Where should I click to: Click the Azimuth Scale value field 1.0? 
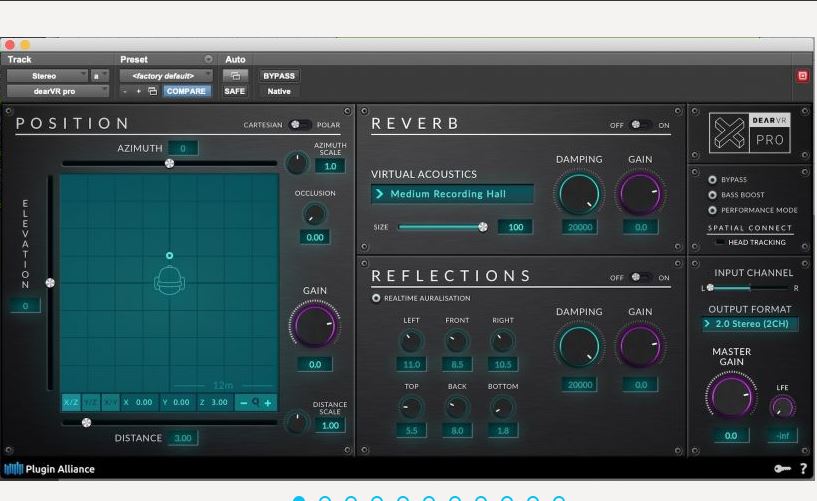click(330, 166)
